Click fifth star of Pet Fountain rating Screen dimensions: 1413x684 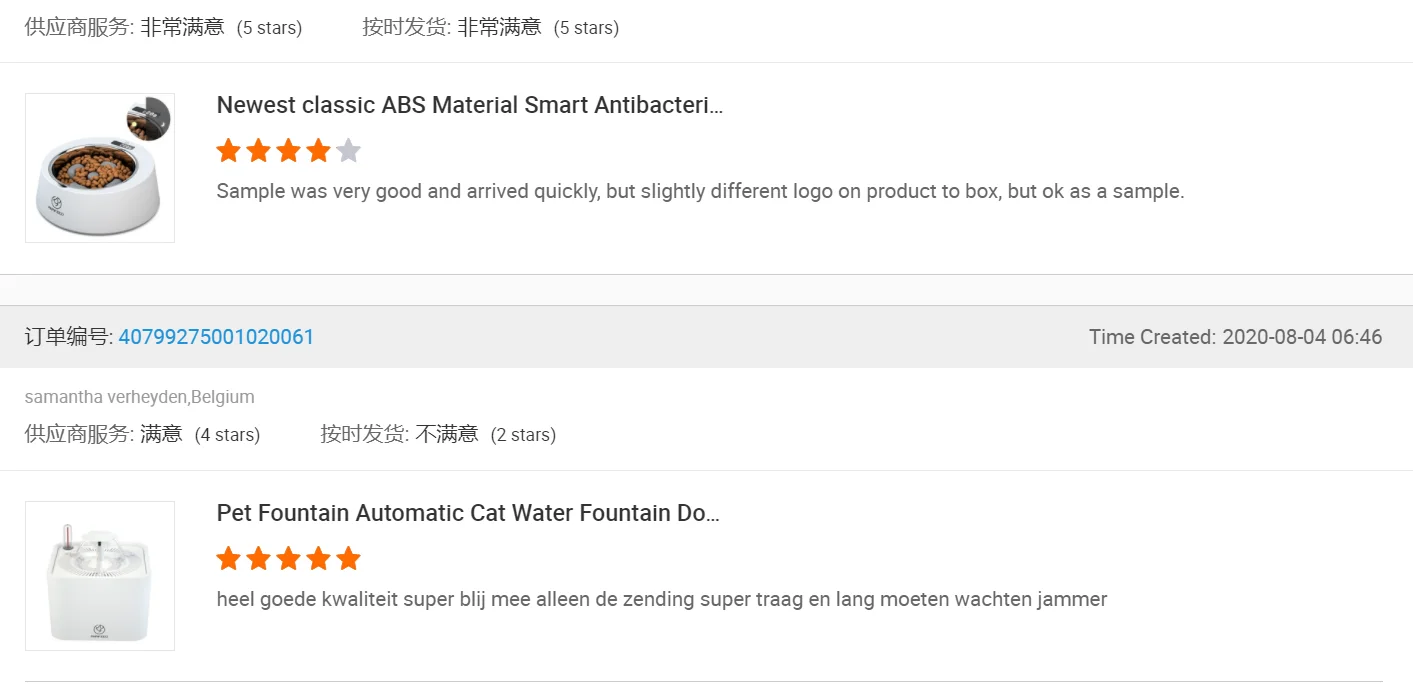[x=348, y=559]
